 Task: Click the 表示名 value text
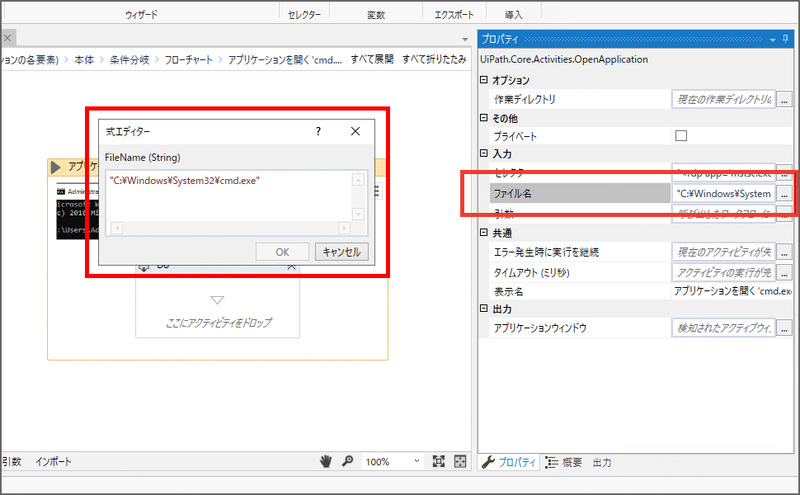point(733,291)
